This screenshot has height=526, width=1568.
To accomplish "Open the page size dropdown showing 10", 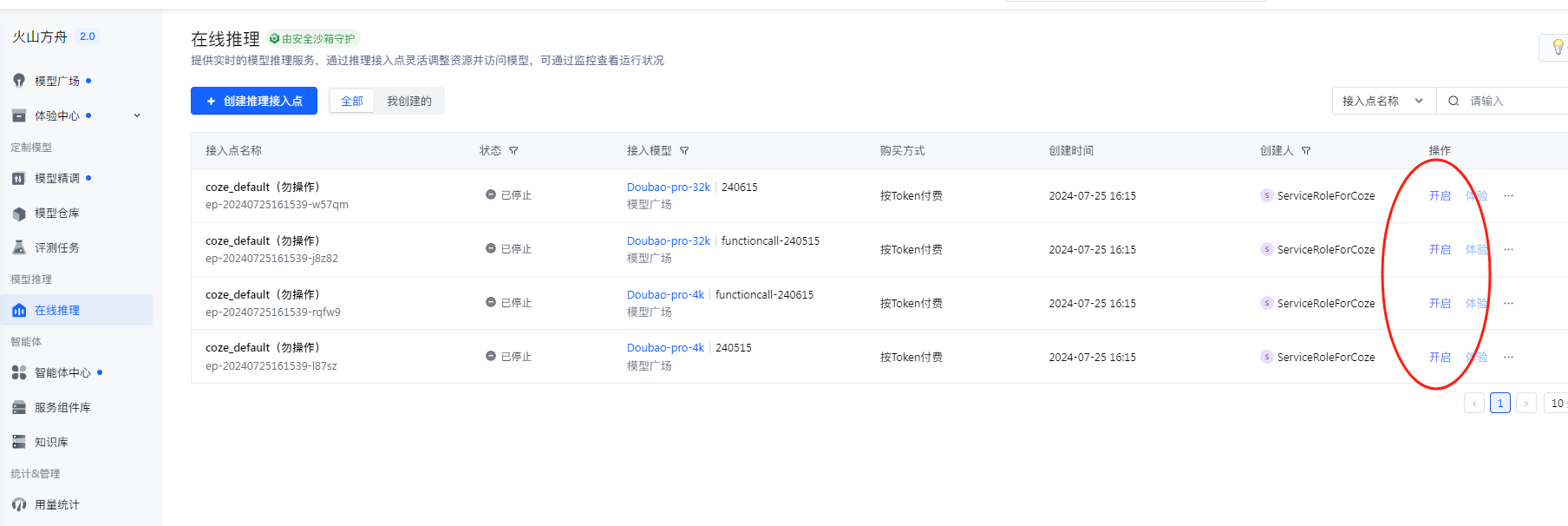I will (1558, 403).
